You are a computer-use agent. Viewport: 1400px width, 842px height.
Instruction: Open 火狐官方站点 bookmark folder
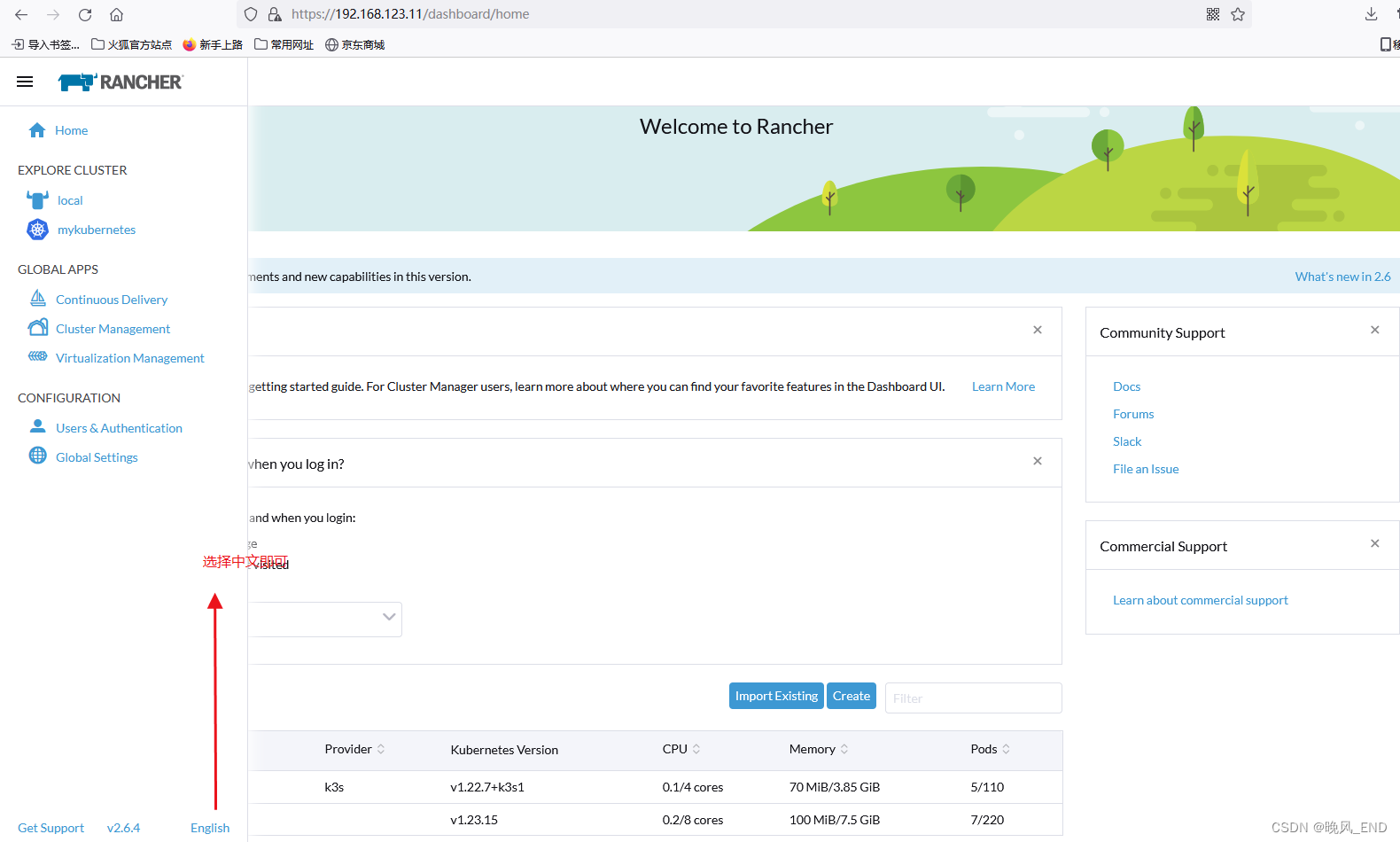click(x=131, y=44)
